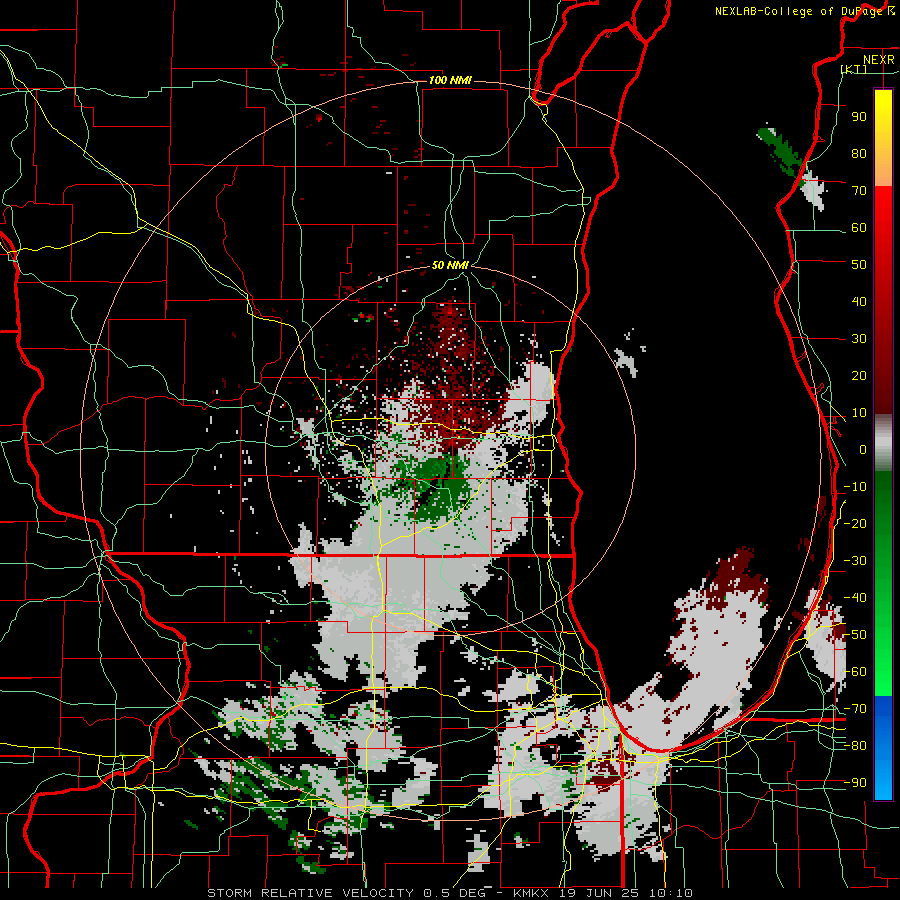Click the "-40" value on the velocity scale
This screenshot has height=900, width=900.
tap(855, 598)
